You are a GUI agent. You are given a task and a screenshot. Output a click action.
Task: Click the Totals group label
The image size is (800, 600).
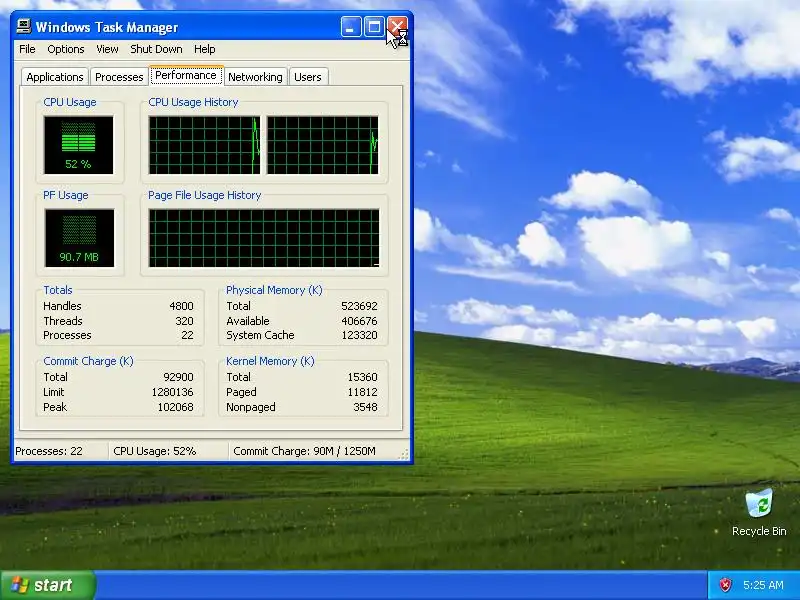click(x=58, y=290)
